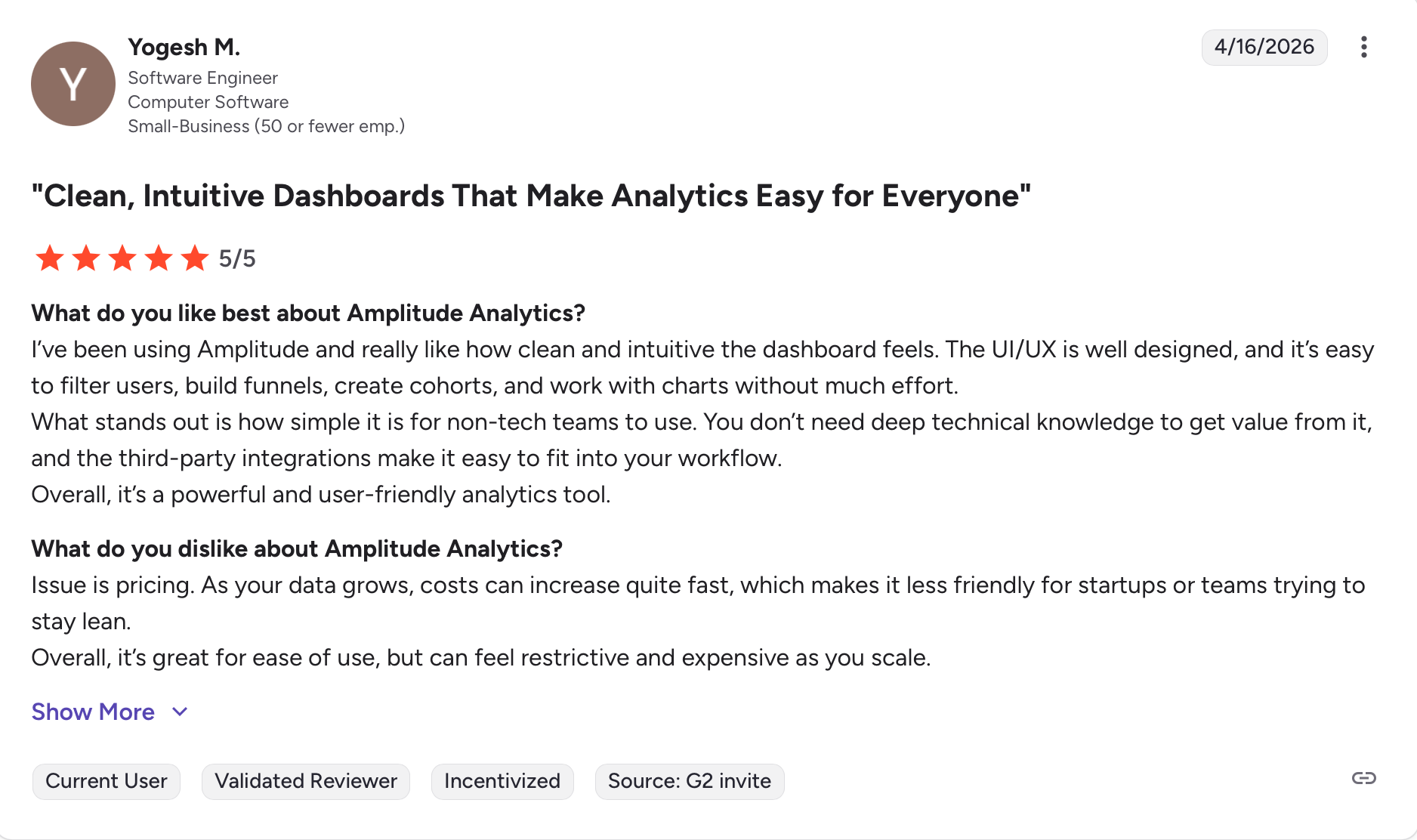Select the Validated Reviewer tag
The width and height of the screenshot is (1417, 840).
305,781
